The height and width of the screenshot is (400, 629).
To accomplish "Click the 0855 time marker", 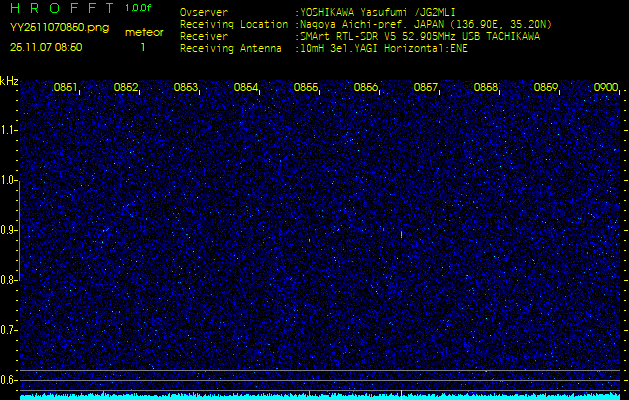I will click(306, 88).
